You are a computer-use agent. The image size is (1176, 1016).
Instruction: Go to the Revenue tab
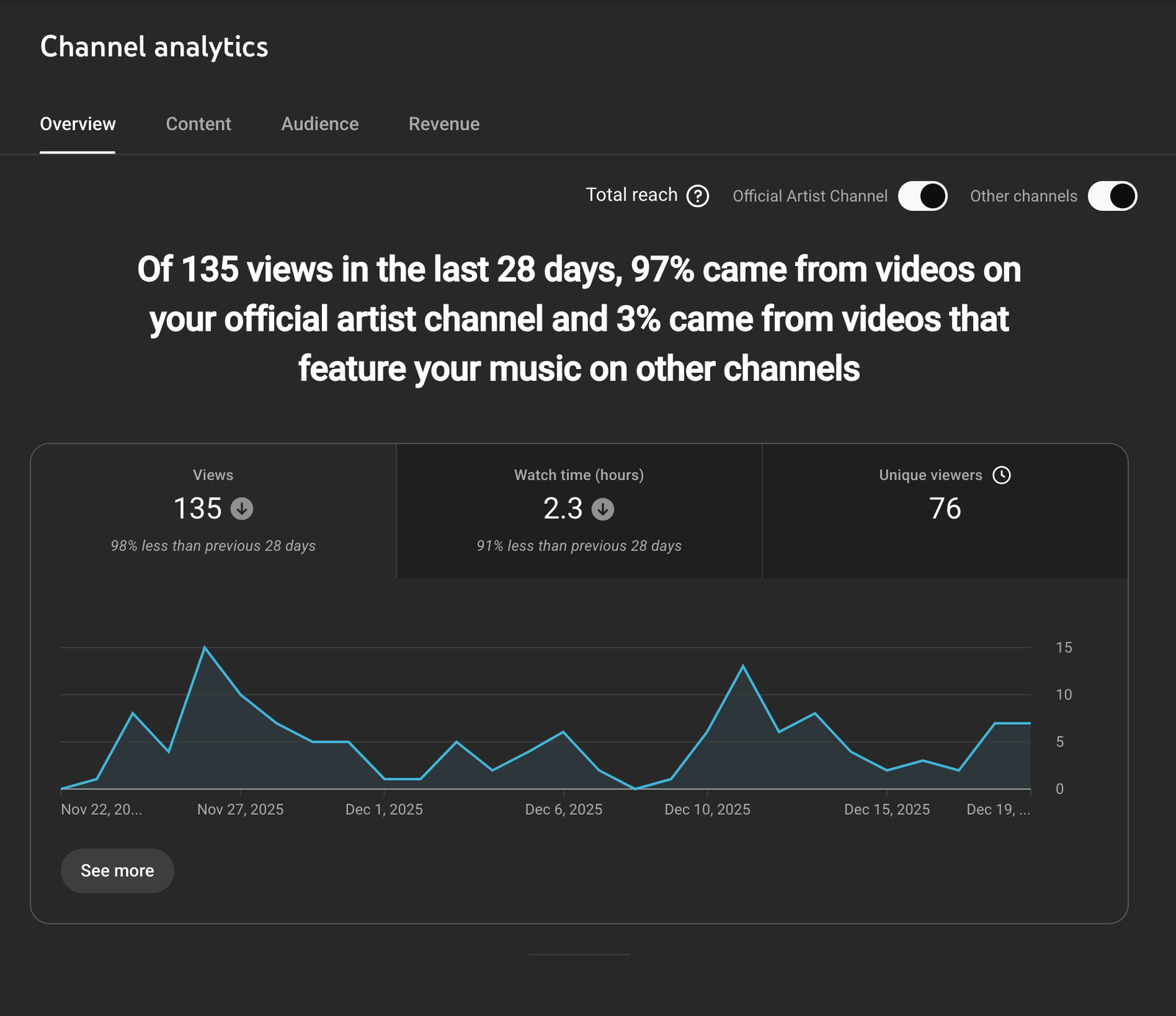coord(444,124)
